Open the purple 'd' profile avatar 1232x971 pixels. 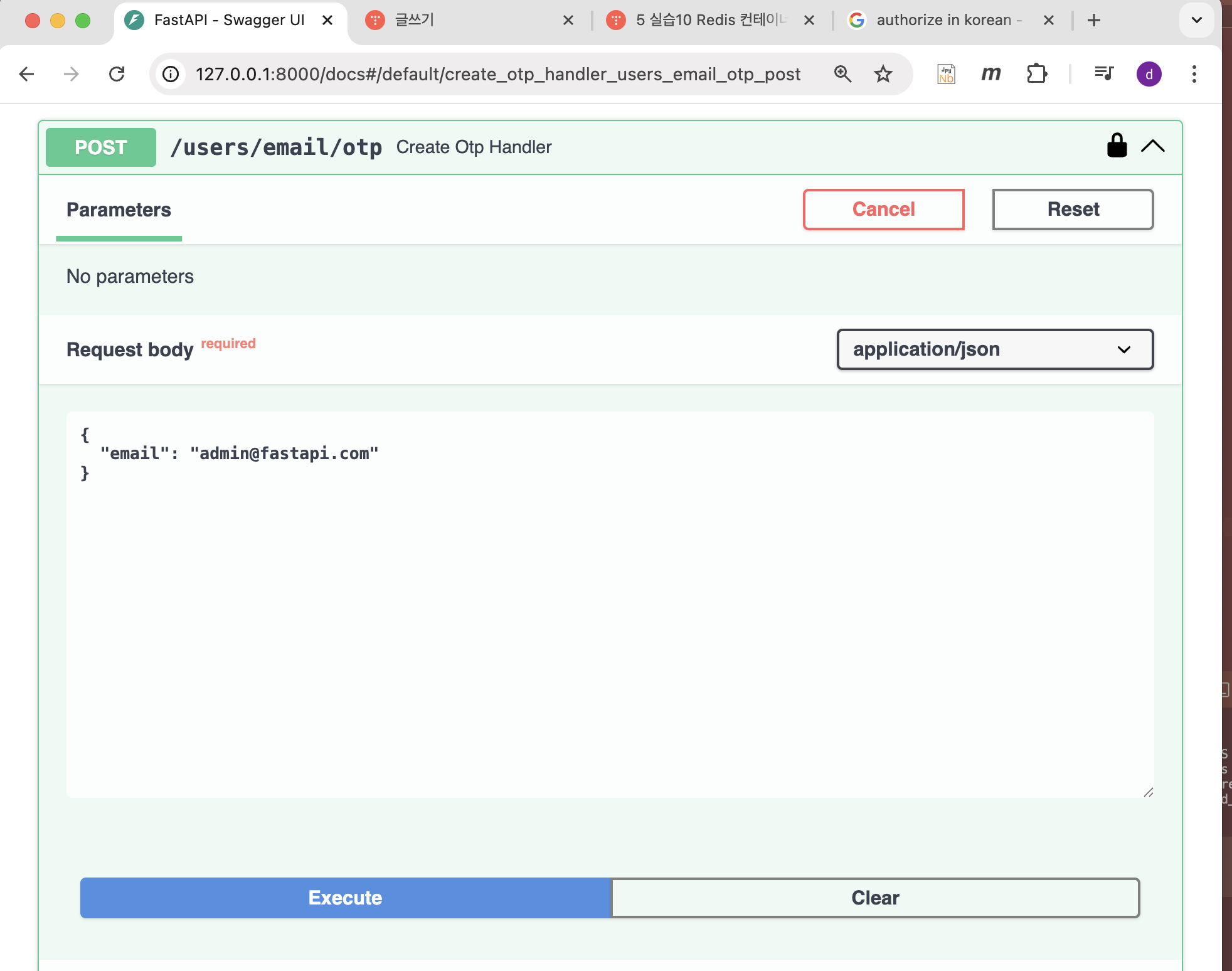(1149, 74)
